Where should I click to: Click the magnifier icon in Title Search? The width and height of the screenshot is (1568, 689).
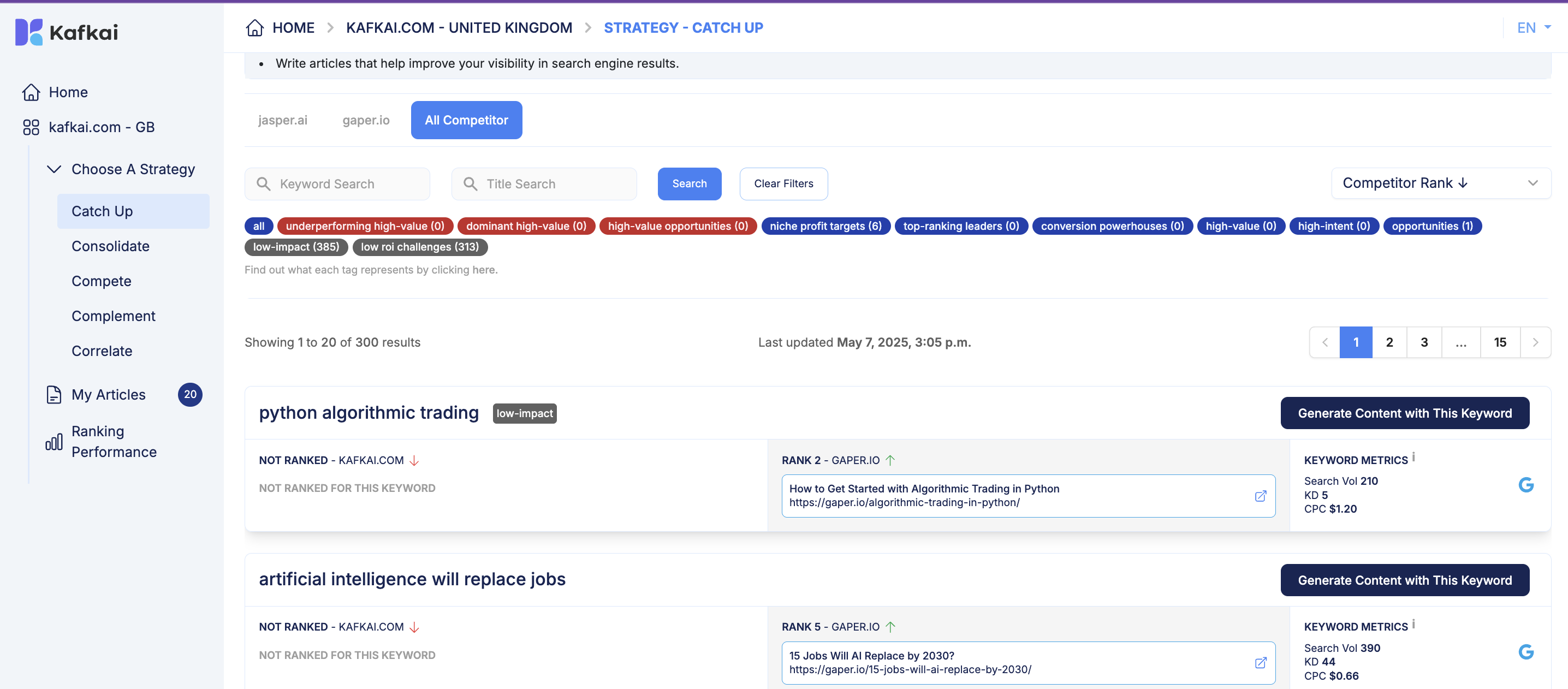tap(470, 184)
